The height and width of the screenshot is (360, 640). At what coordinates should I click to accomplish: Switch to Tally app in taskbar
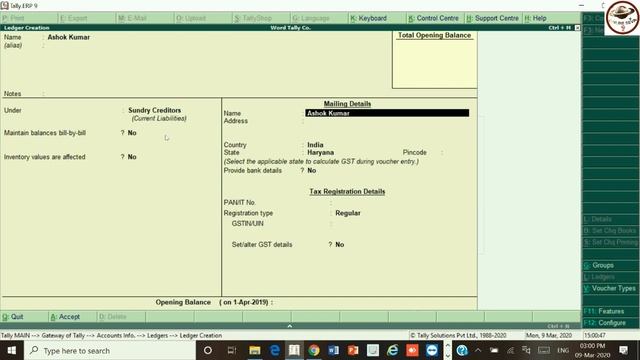[x=294, y=350]
